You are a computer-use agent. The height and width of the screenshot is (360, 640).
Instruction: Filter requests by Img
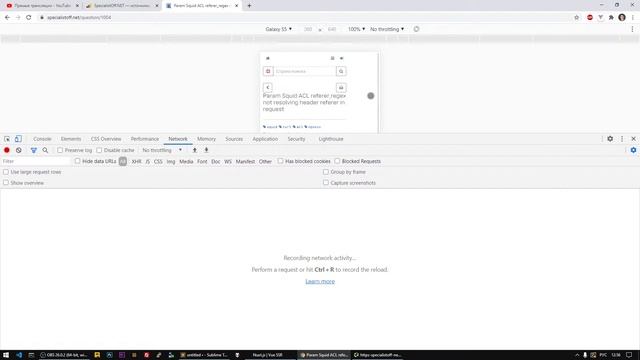(x=171, y=161)
